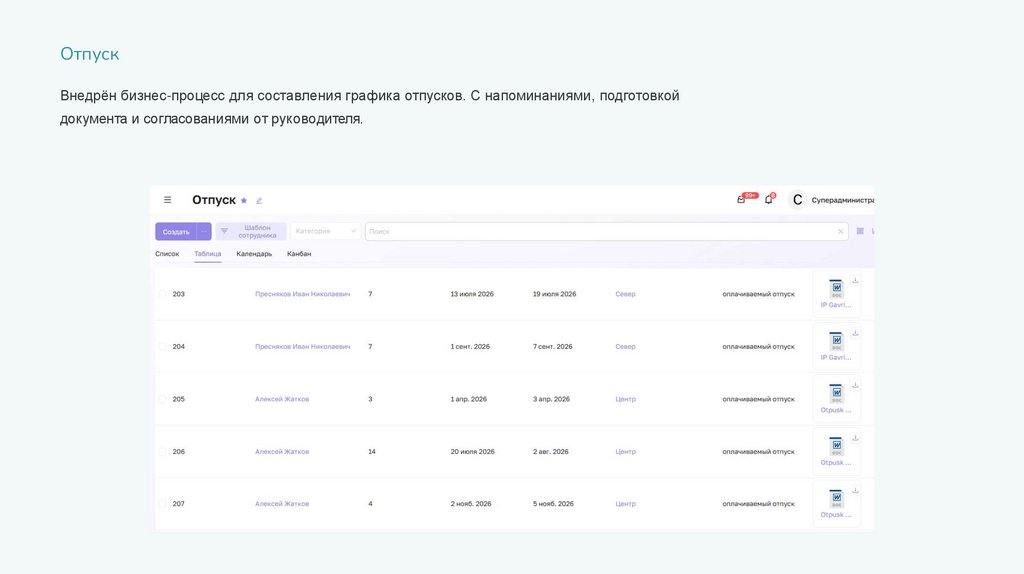The image size is (1024, 574).
Task: Open the Шаблон сотрудника filter template
Action: pos(251,231)
